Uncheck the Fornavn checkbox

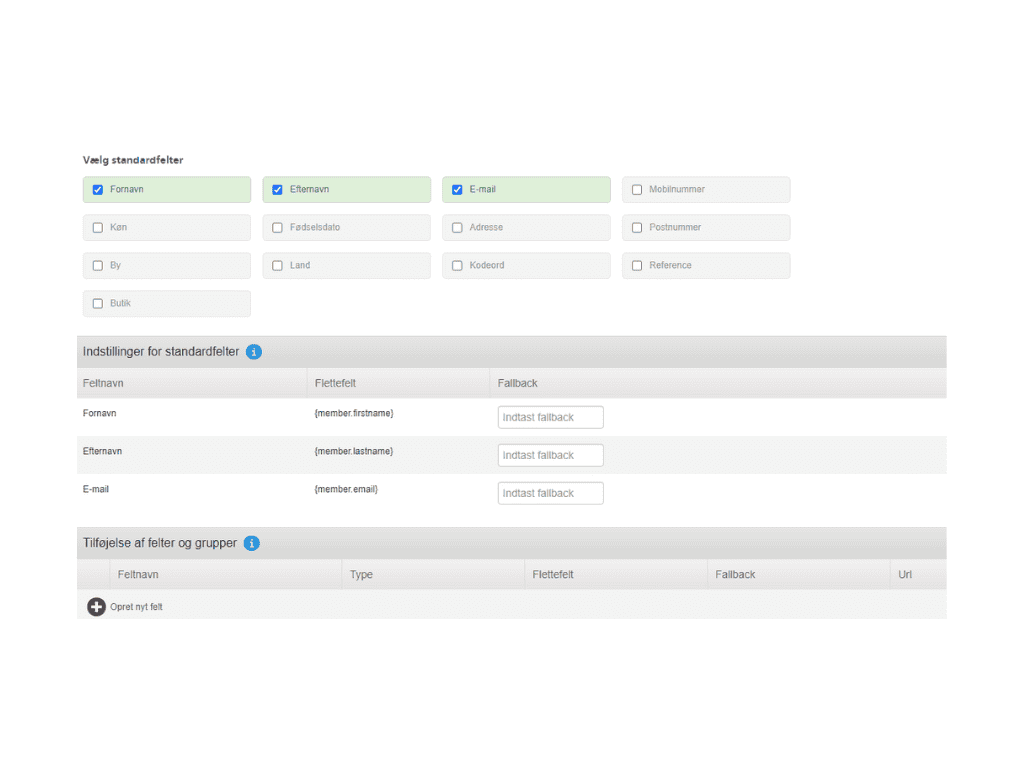(98, 190)
